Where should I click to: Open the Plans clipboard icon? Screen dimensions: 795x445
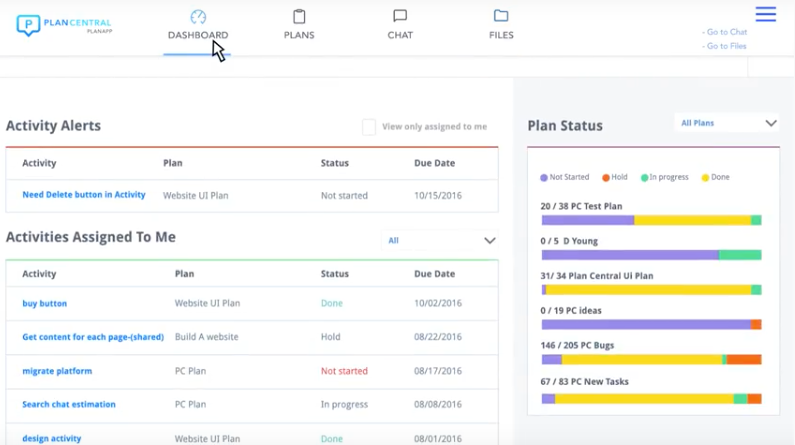tap(299, 17)
